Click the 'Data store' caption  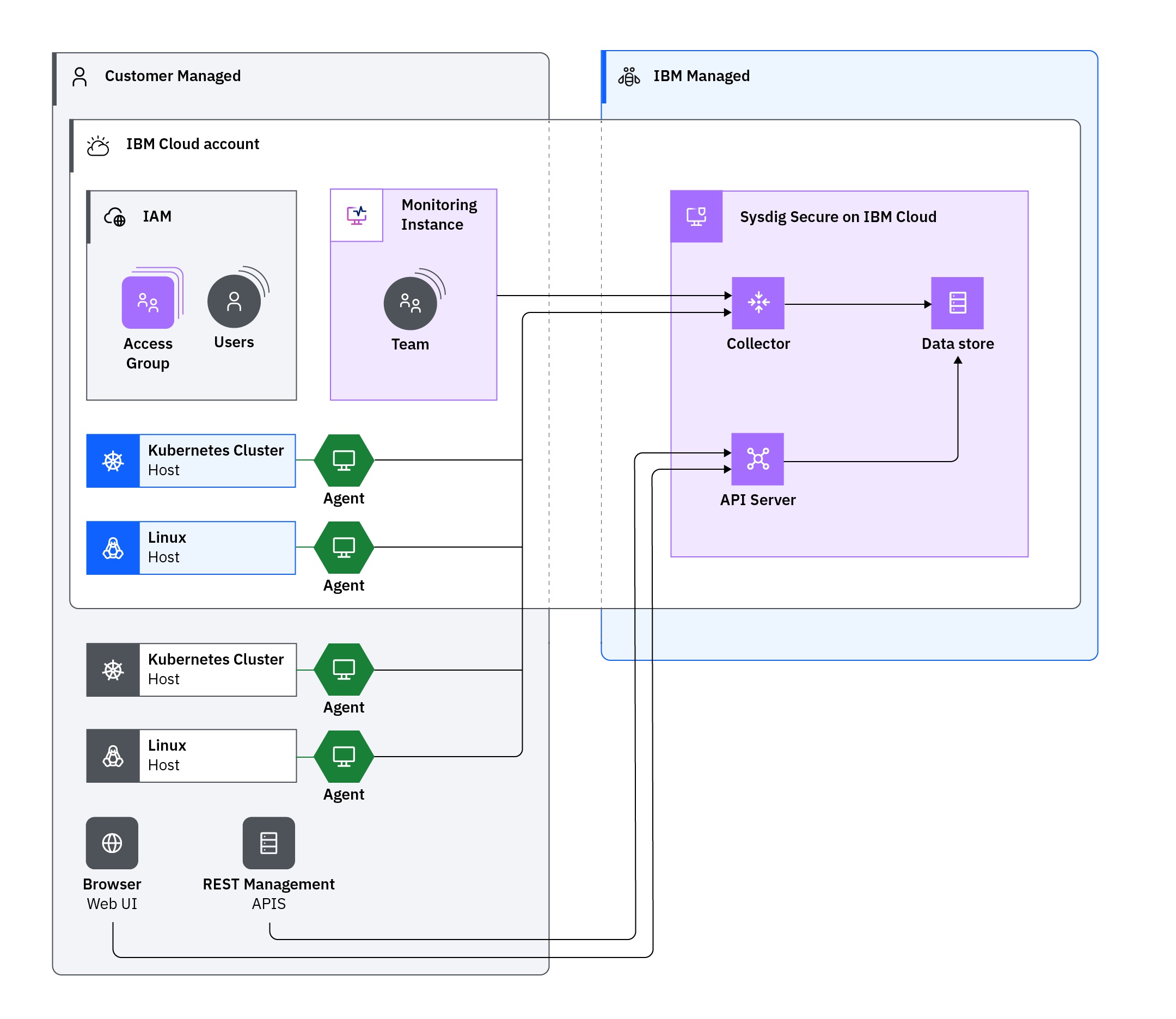[958, 344]
